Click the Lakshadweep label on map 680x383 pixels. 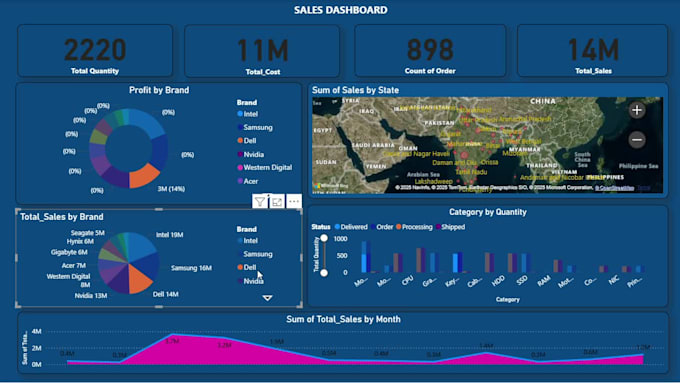point(434,181)
